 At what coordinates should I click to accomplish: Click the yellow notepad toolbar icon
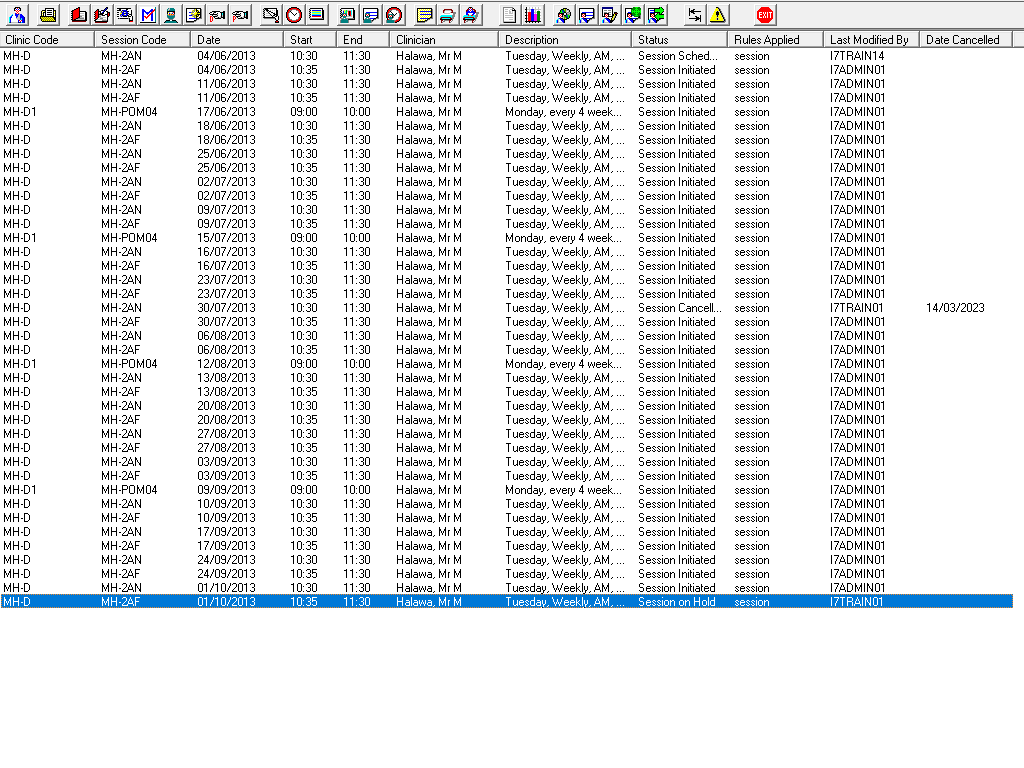click(424, 14)
